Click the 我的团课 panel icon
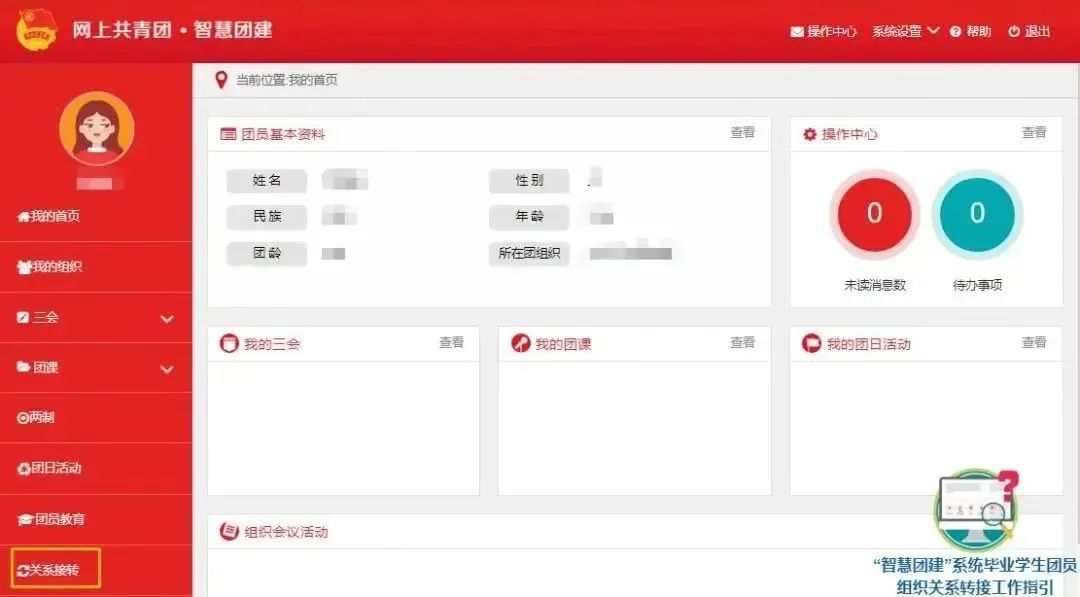The width and height of the screenshot is (1080, 597). point(520,344)
